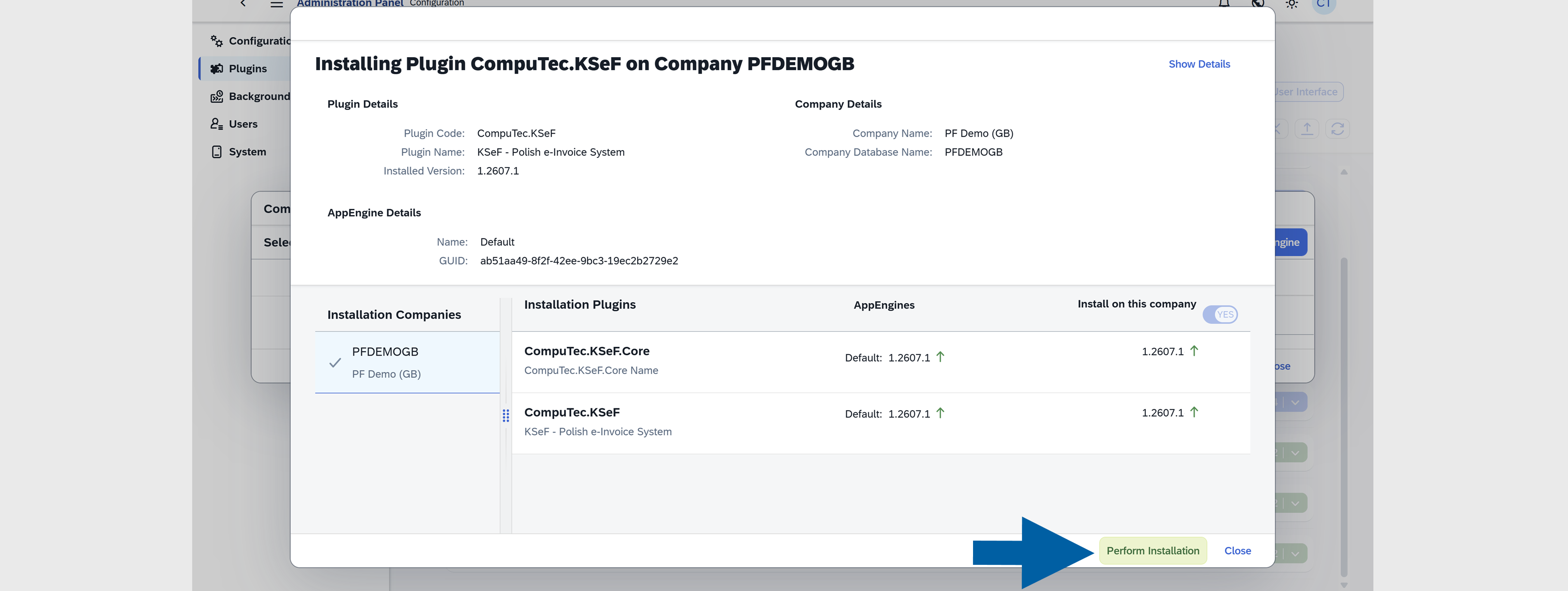The image size is (1568, 591).
Task: Click the 'Installation Plugins' column heading
Action: tap(580, 305)
